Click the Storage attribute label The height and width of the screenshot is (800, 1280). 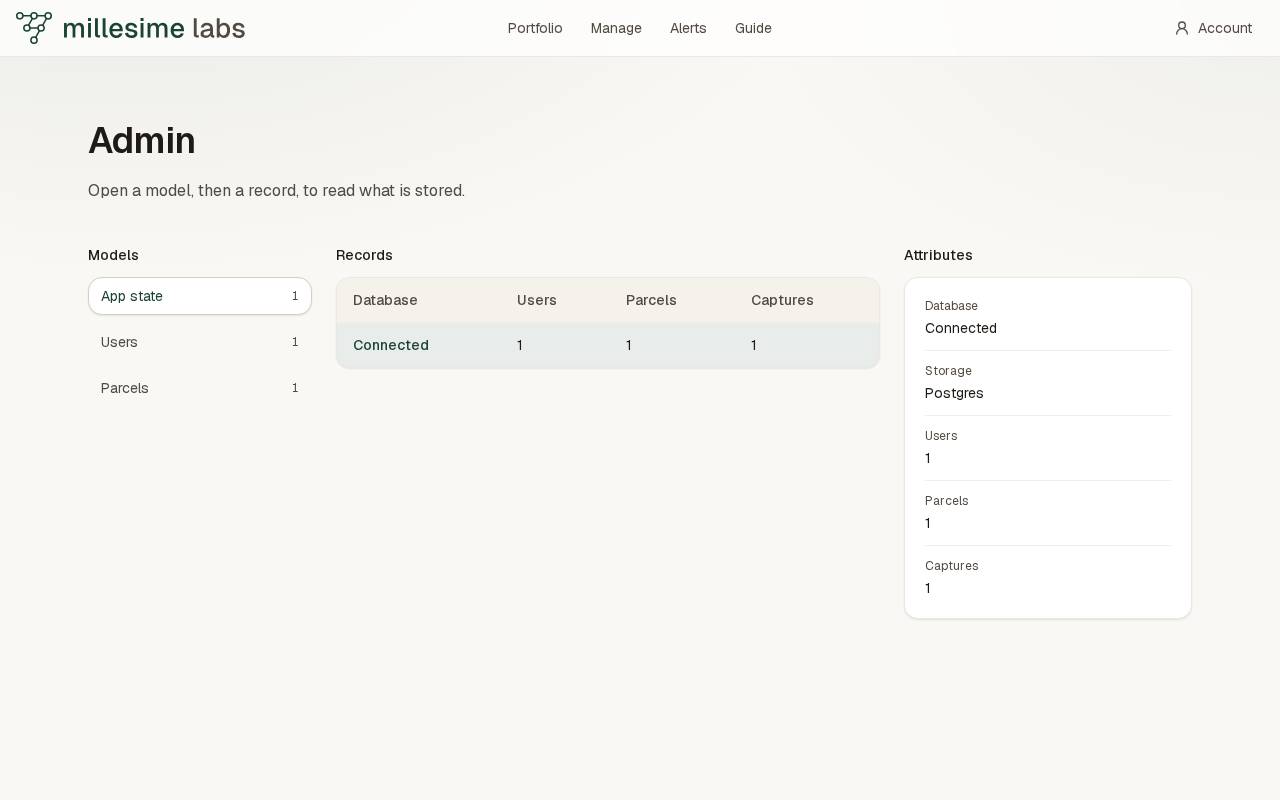[x=948, y=371]
